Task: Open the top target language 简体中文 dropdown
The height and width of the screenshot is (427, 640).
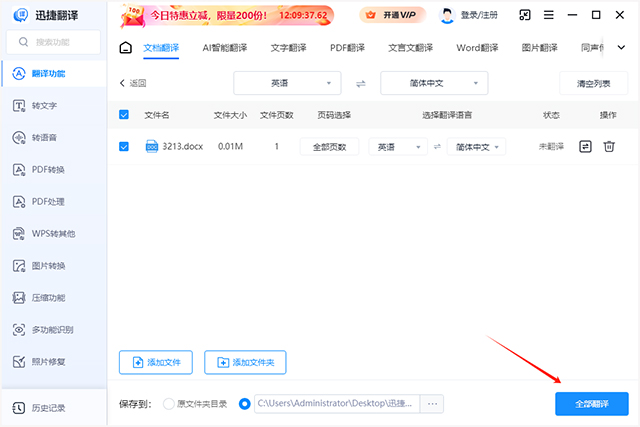Action: point(434,83)
